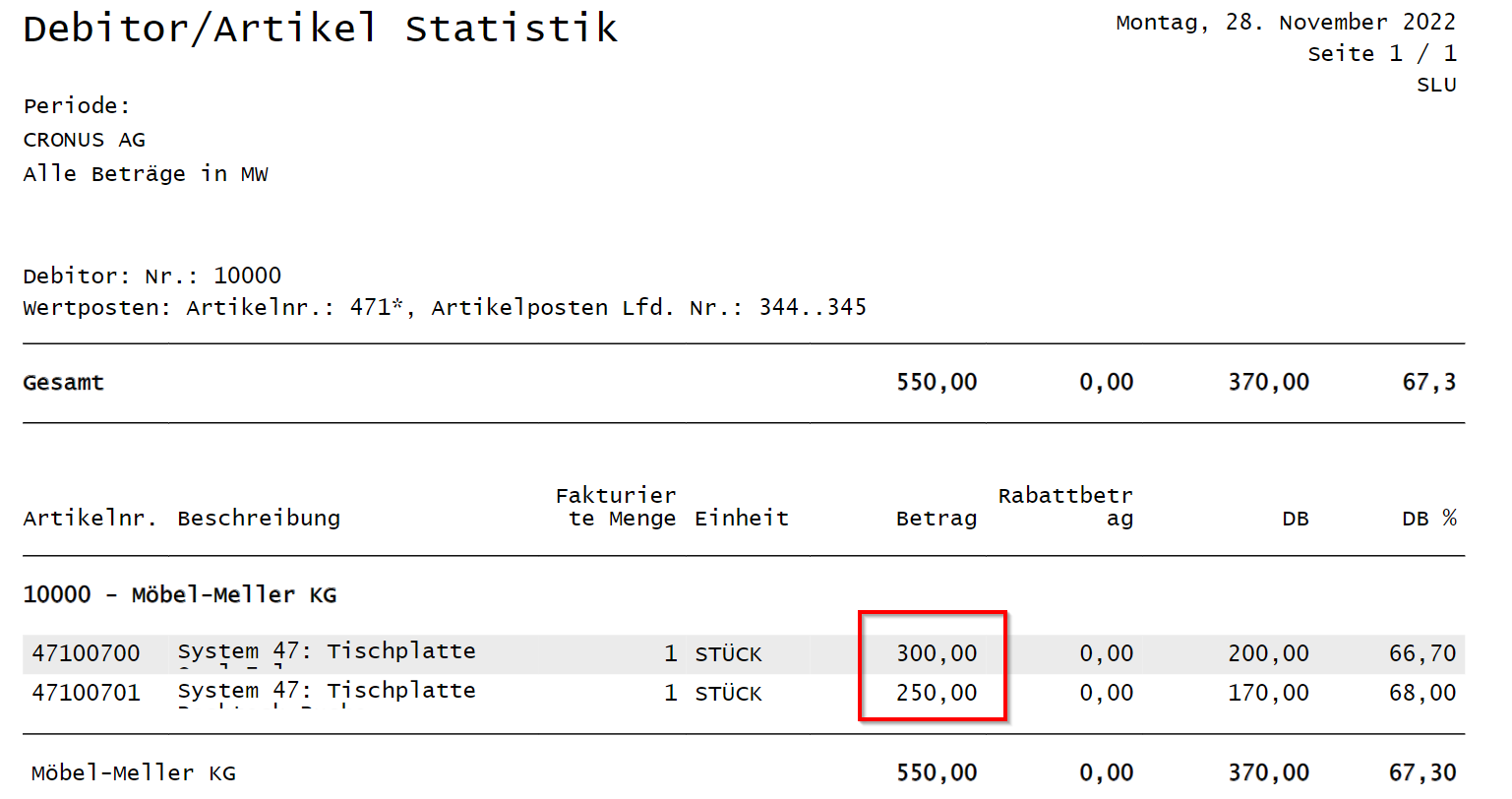Click the 10000 - Möbel-Meller KG group heading
This screenshot has height=799, width=1512.
pos(180,595)
